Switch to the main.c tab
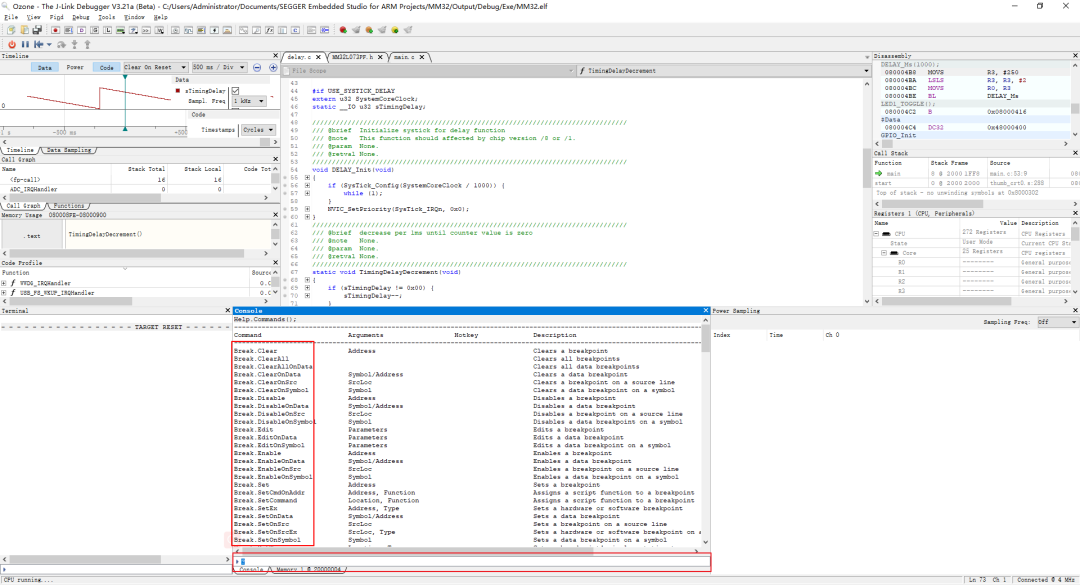The width and height of the screenshot is (1080, 585). tap(404, 57)
